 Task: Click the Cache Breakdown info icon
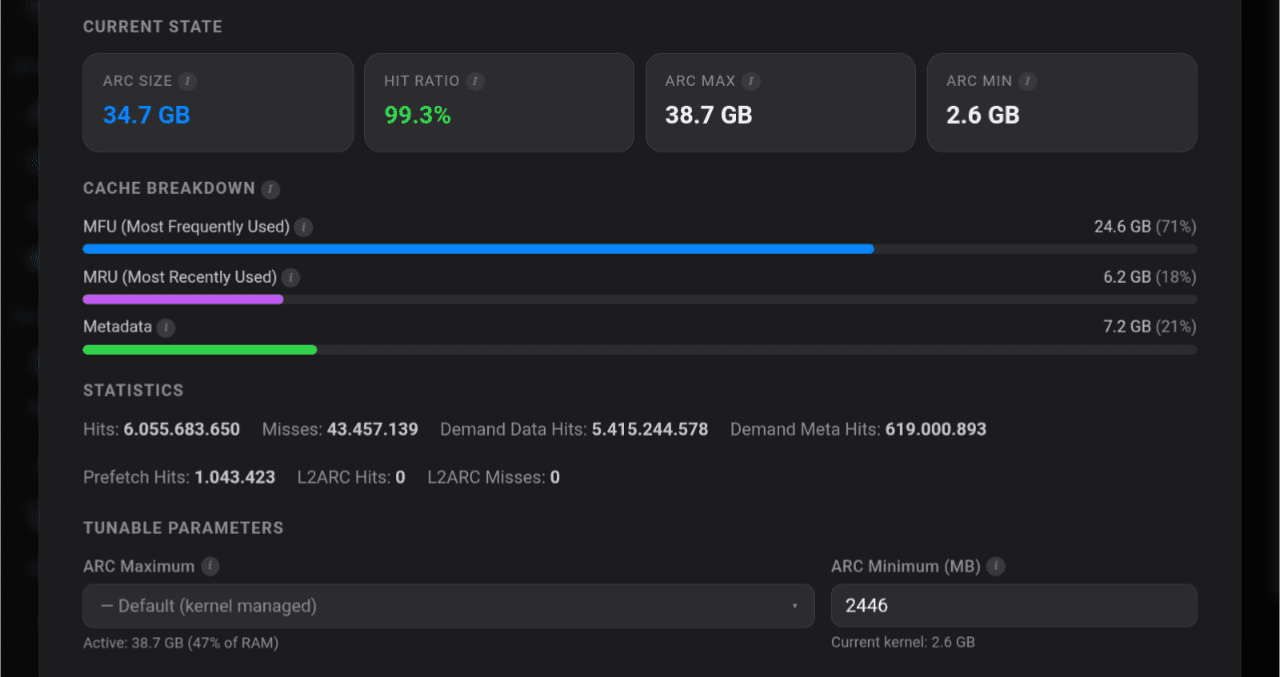(x=270, y=189)
